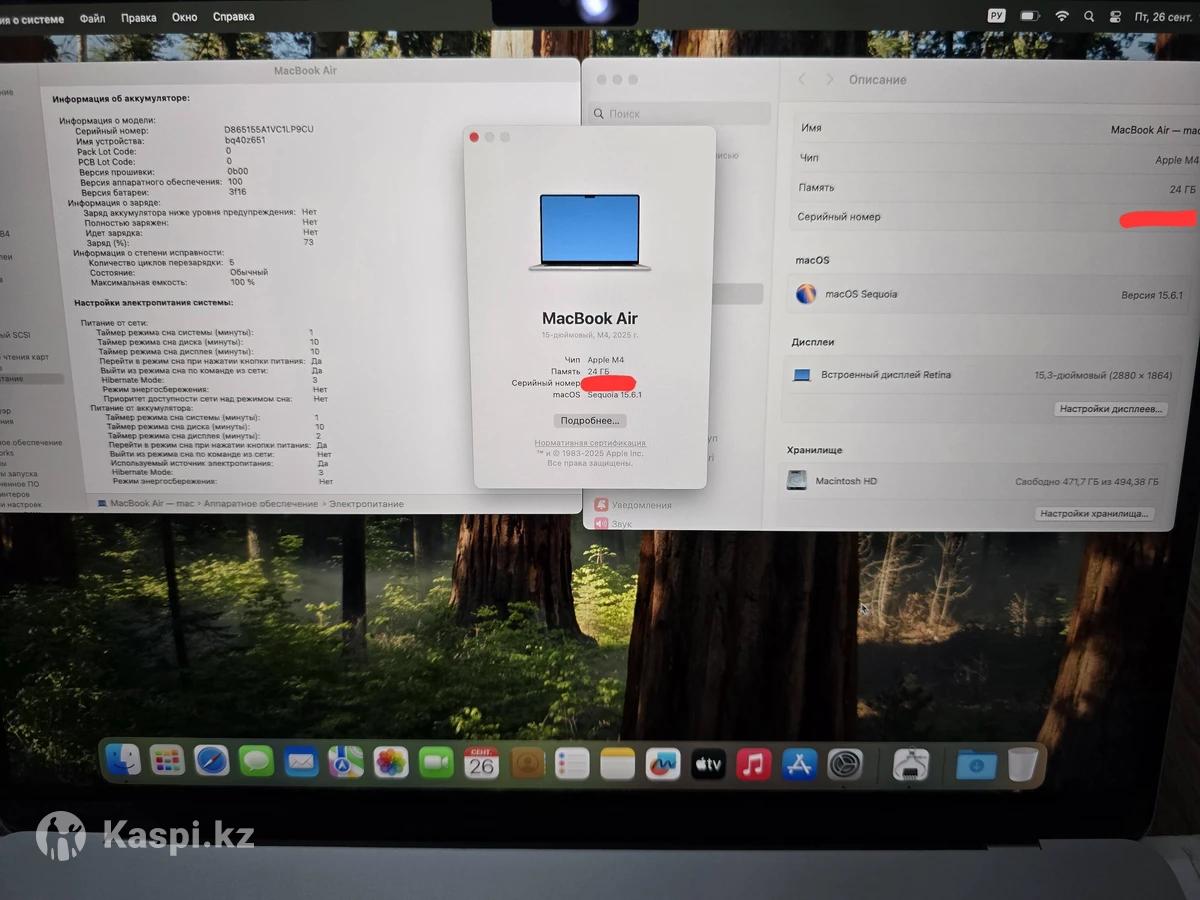This screenshot has height=900, width=1200.
Task: Launch the Music app from Dock
Action: 754,765
